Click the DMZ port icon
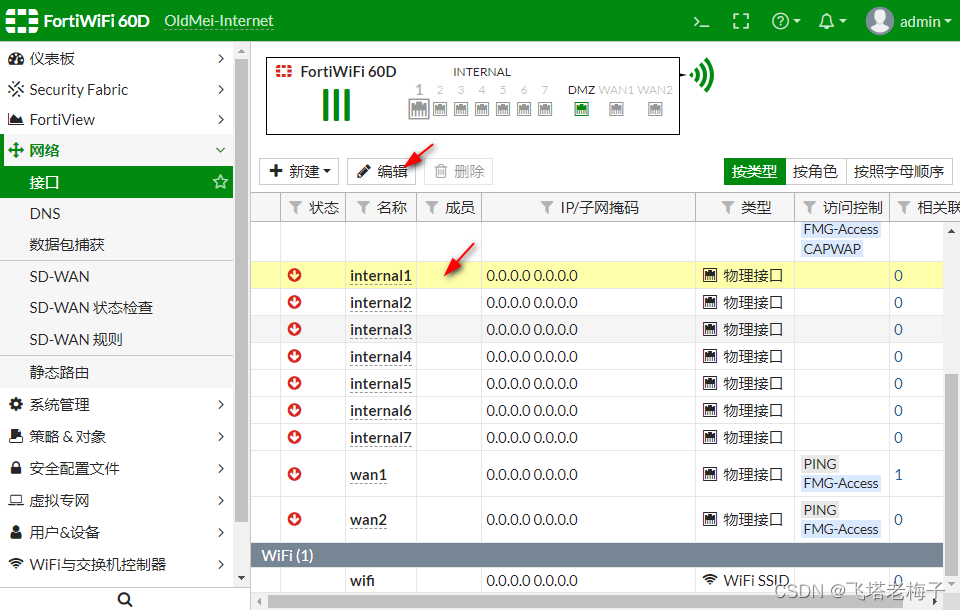960x610 pixels. (581, 109)
